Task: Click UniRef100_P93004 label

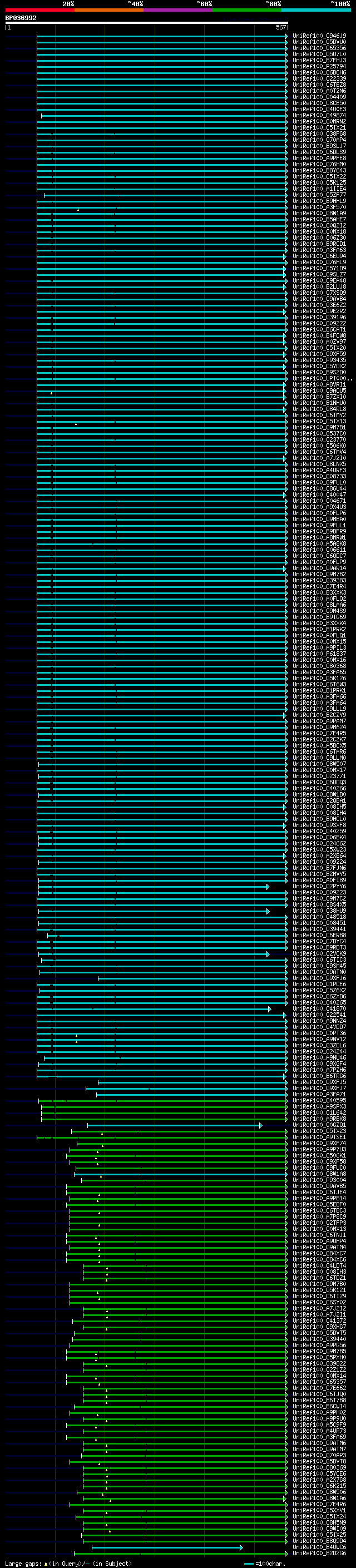Action: 319,1180
